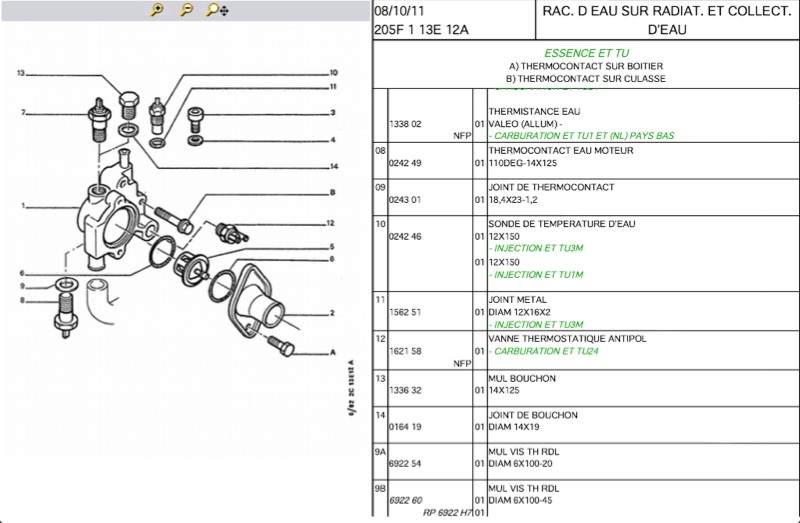
Task: Click the green ESSENCE ET TU heading
Action: tap(585, 53)
